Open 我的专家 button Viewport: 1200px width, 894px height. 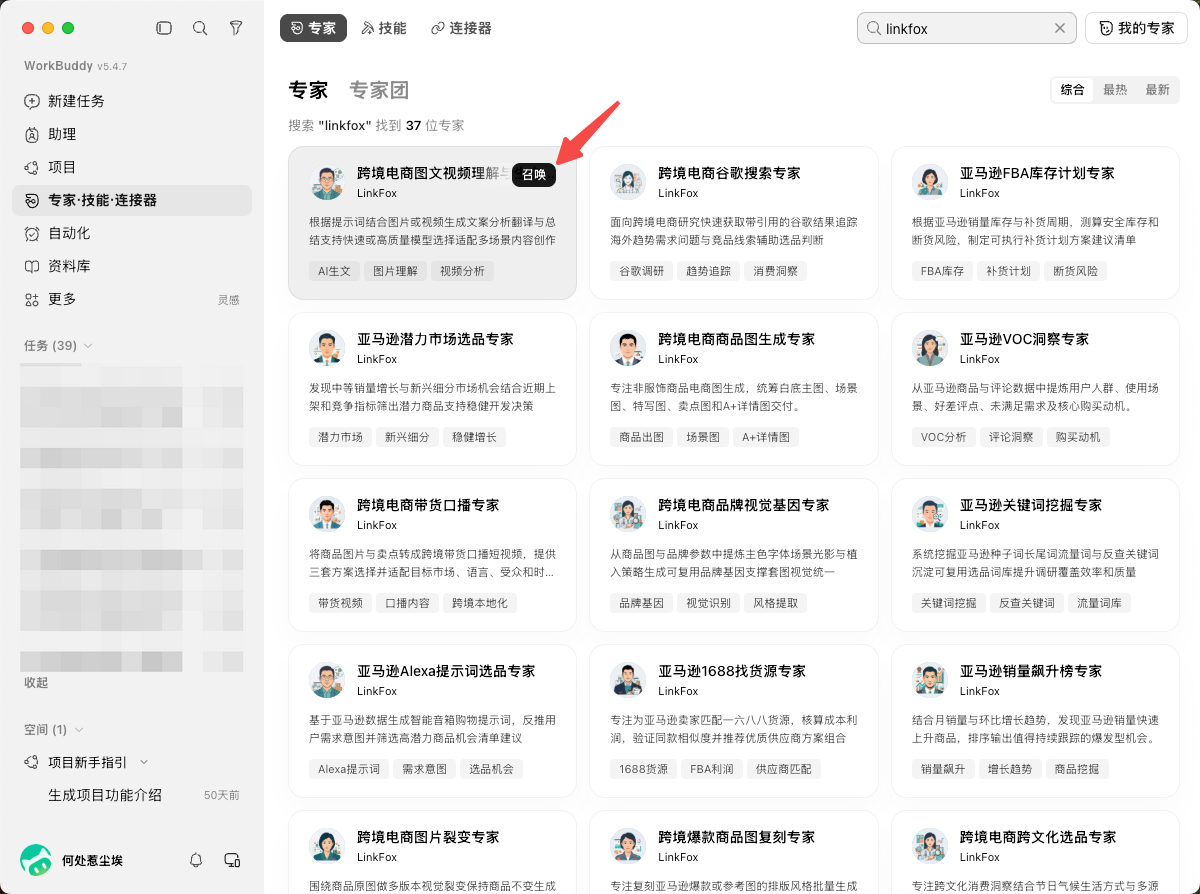pos(1136,28)
